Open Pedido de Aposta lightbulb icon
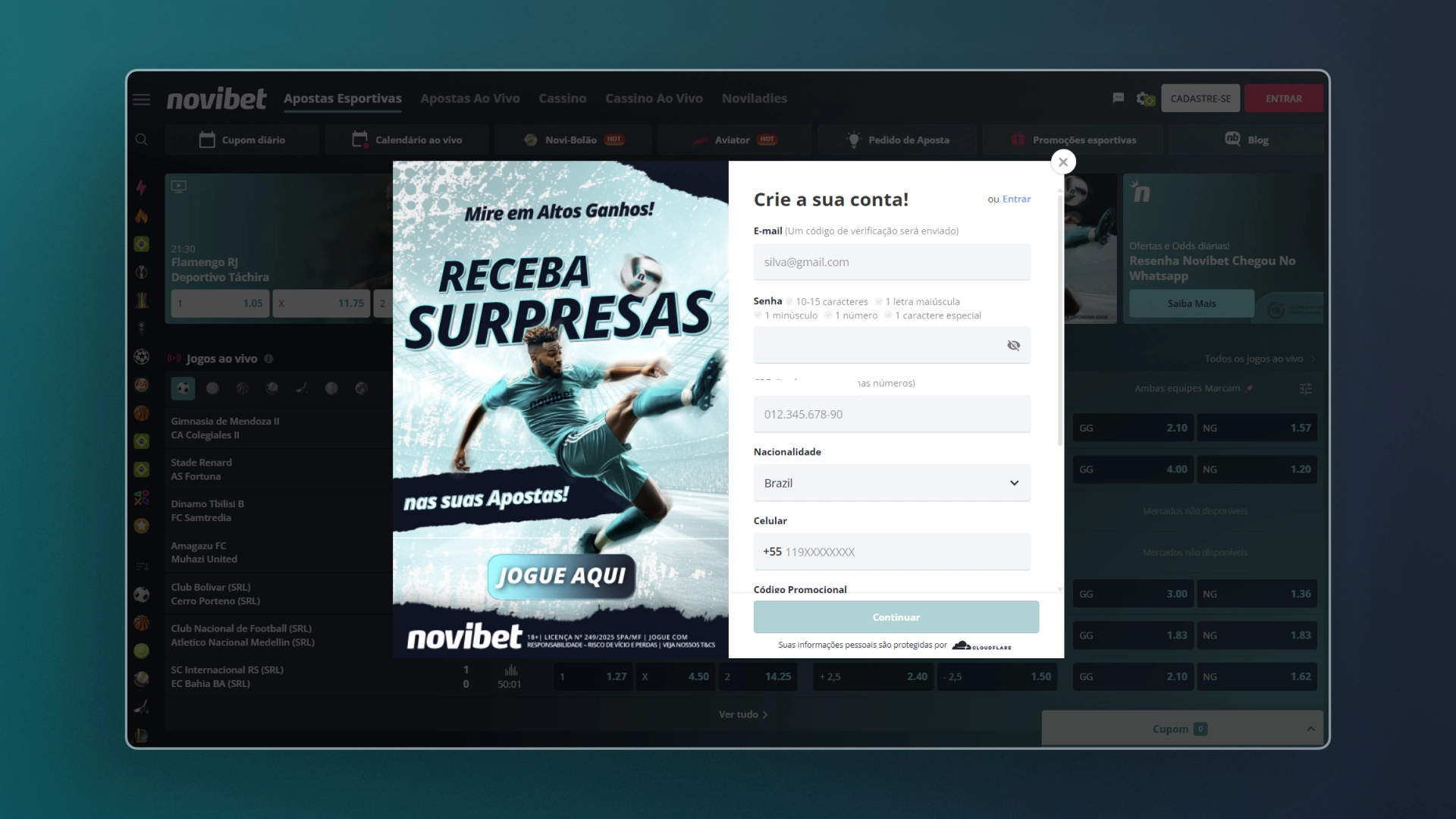This screenshot has height=819, width=1456. click(x=854, y=140)
